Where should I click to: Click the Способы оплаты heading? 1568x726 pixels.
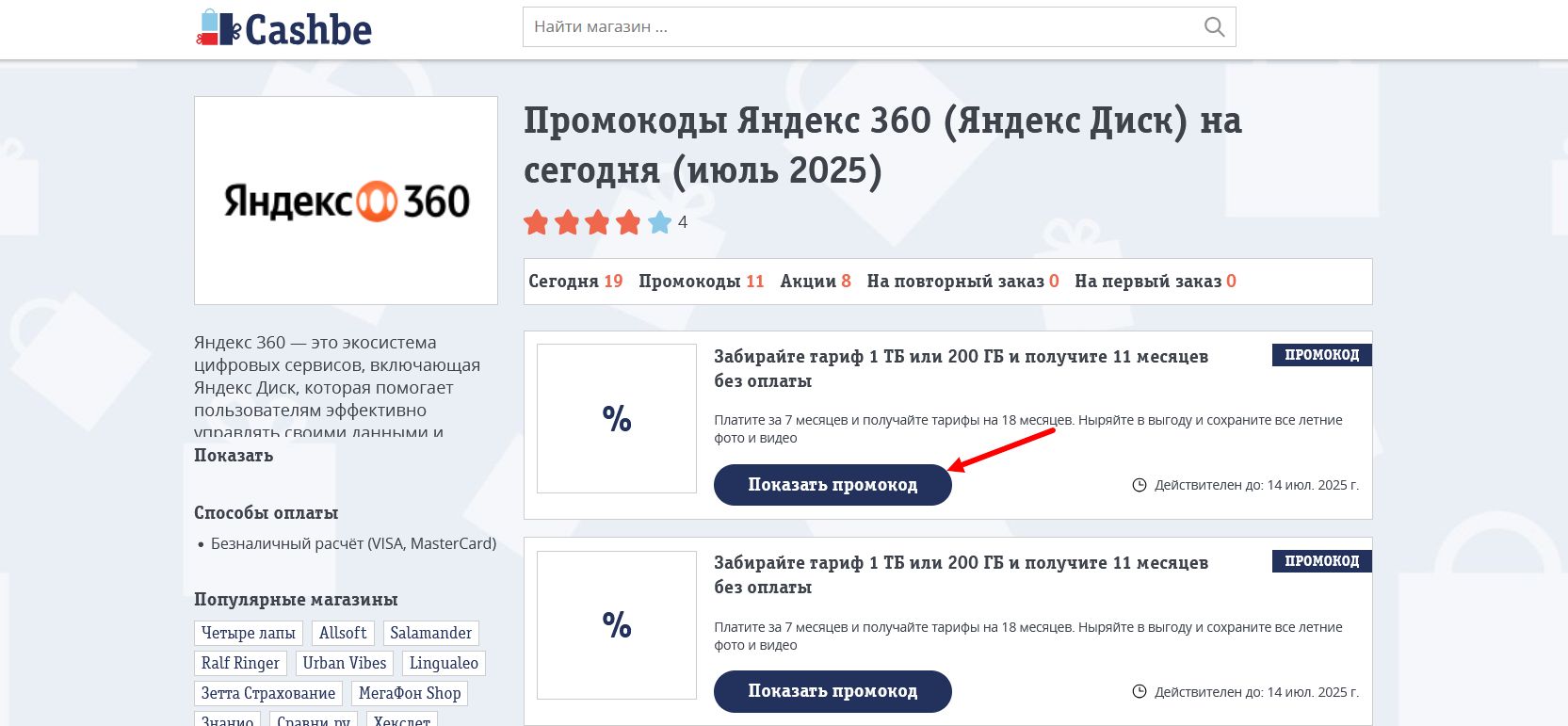[266, 513]
